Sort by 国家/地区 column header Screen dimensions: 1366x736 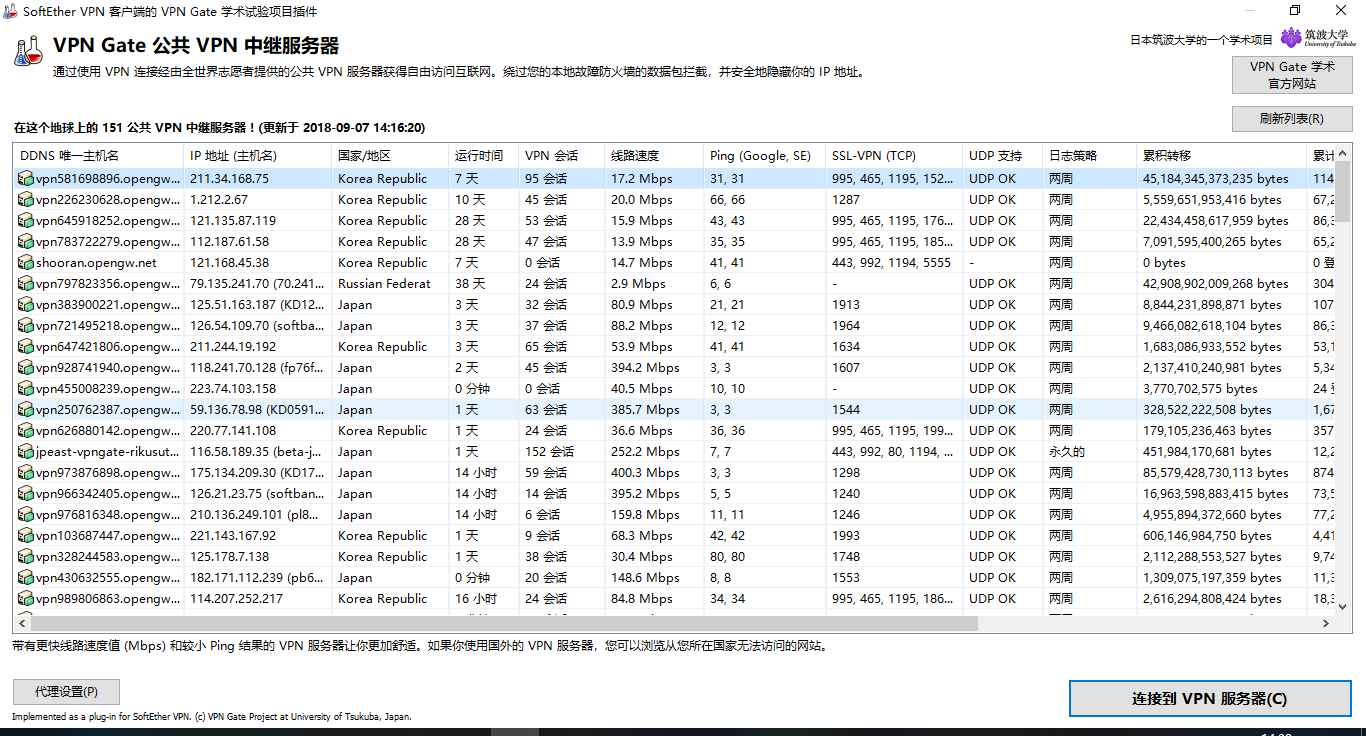[390, 156]
